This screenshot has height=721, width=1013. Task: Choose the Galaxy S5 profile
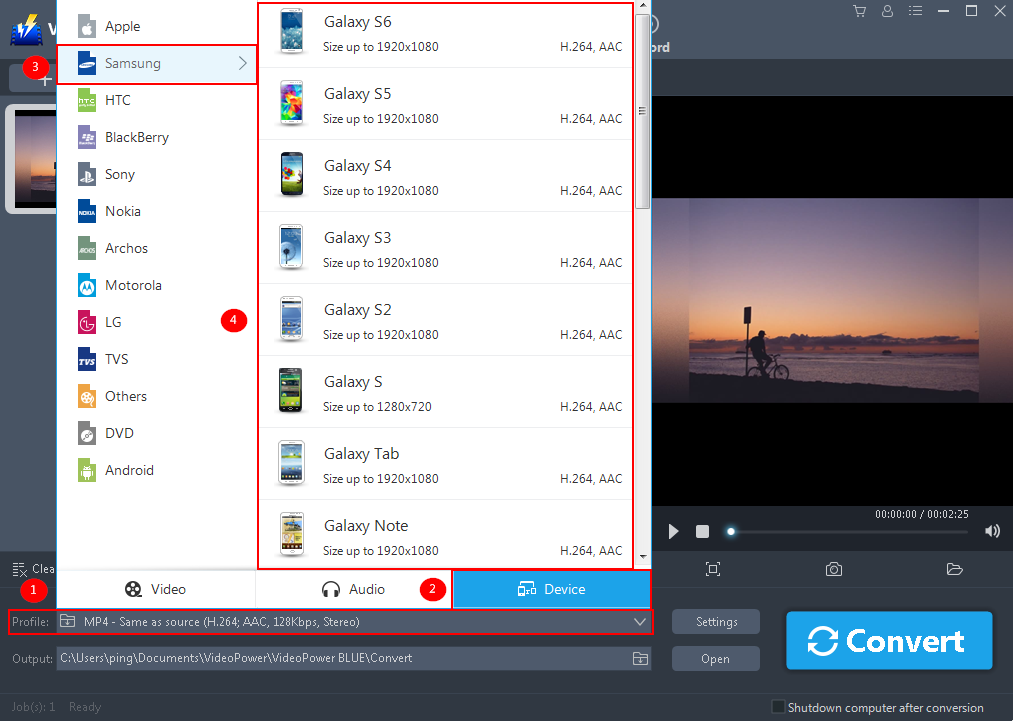coord(446,103)
